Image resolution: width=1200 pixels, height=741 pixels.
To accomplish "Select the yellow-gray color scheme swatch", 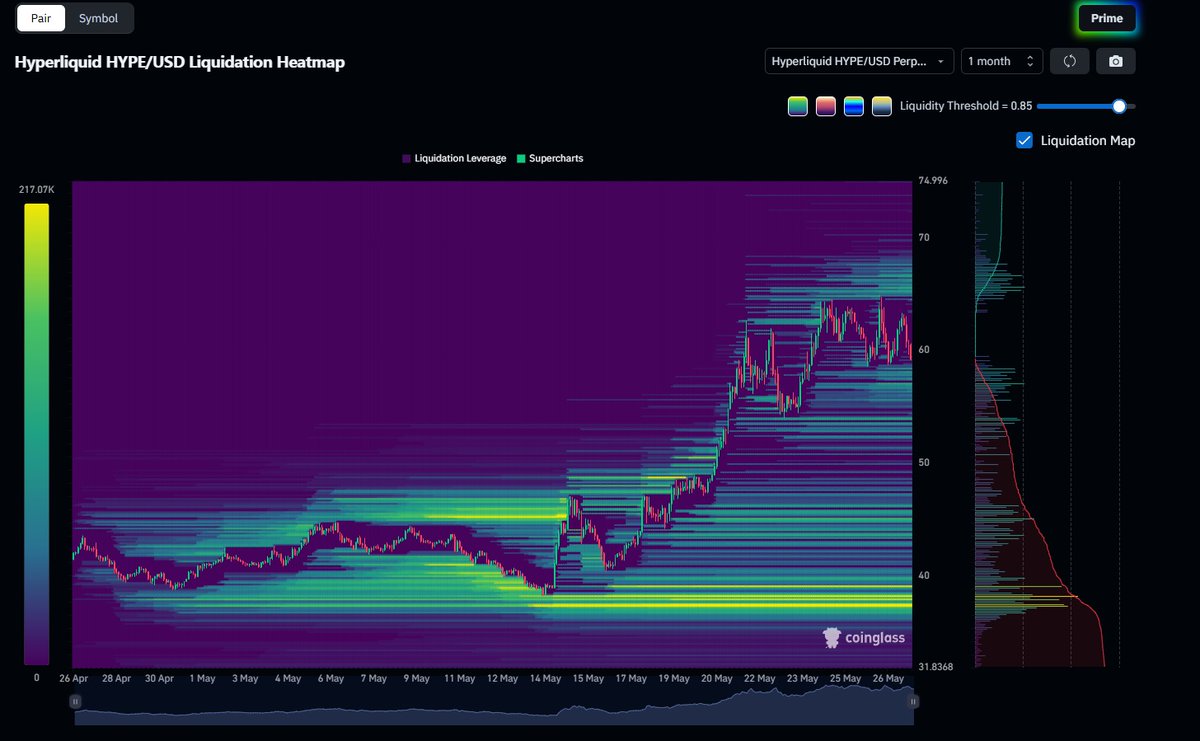I will click(x=881, y=106).
